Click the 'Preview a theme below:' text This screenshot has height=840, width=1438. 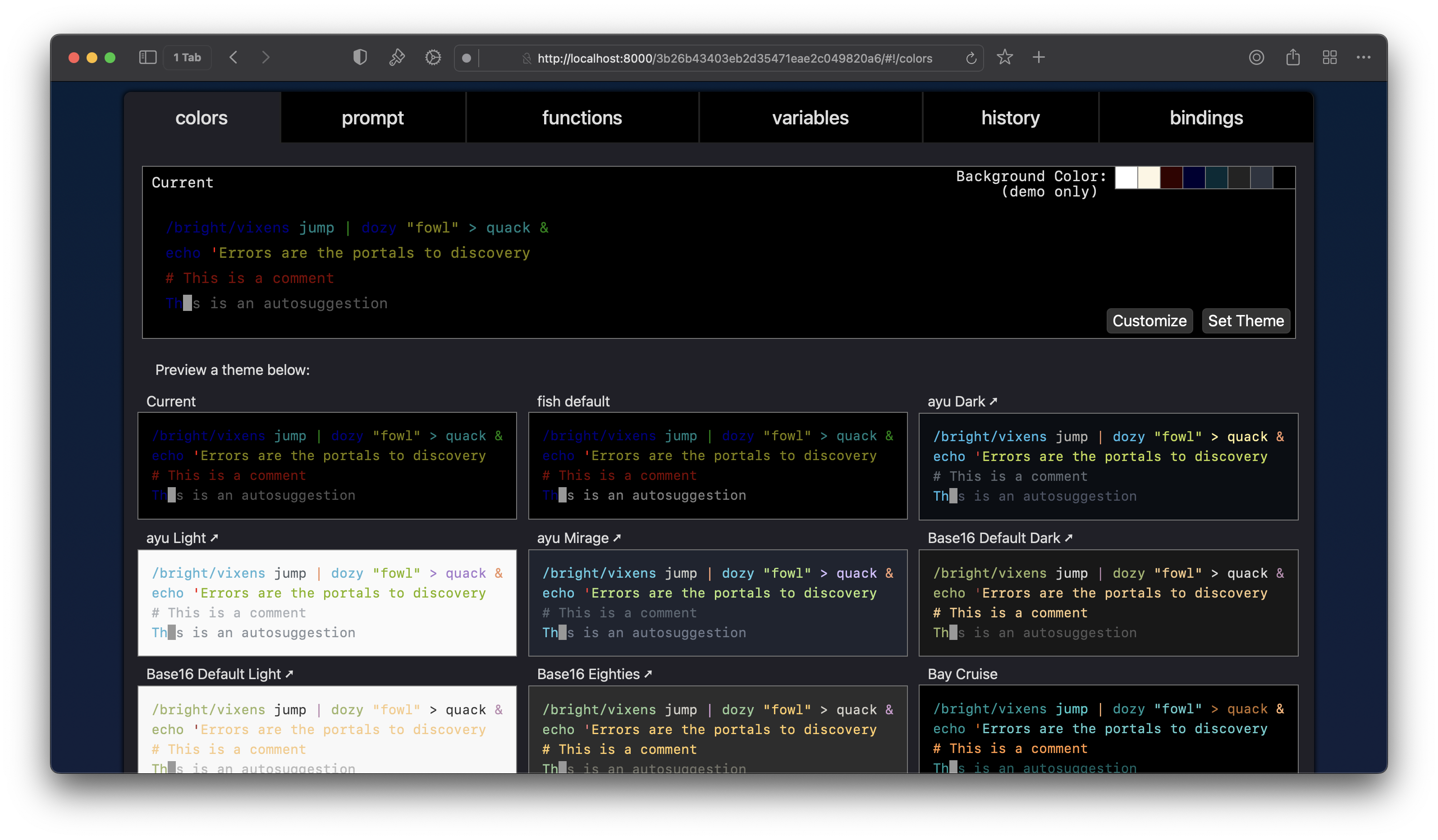(232, 370)
